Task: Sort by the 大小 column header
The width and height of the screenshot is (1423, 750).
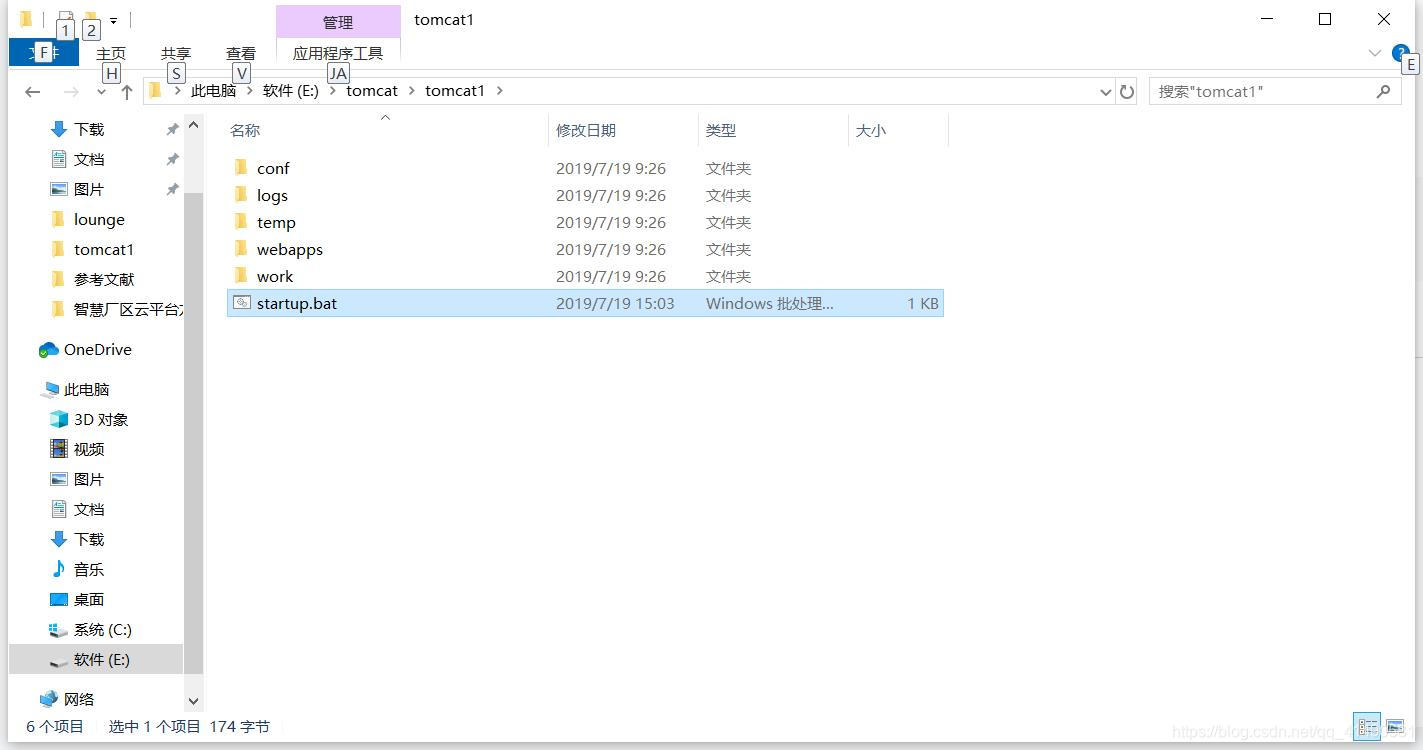Action: (x=897, y=130)
